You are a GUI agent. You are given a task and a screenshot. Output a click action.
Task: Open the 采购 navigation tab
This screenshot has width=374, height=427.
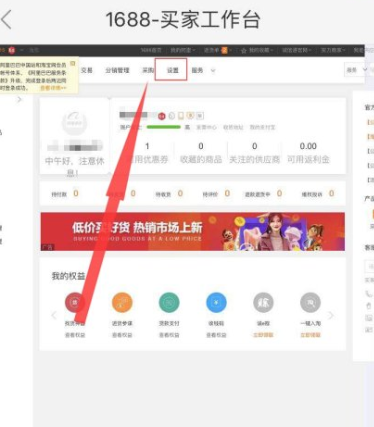point(148,70)
